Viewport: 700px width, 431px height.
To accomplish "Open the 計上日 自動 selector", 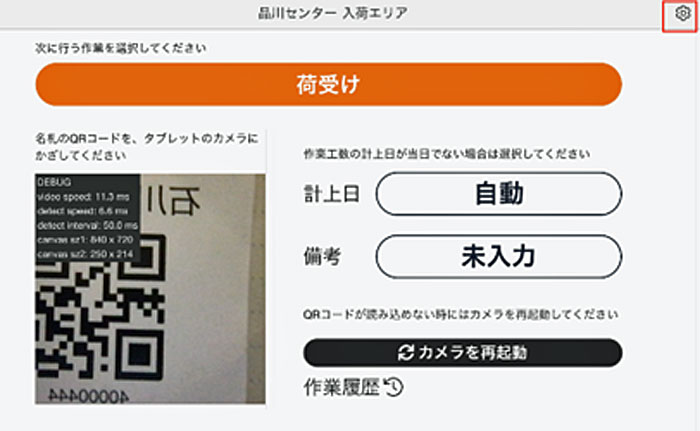I will 499,194.
